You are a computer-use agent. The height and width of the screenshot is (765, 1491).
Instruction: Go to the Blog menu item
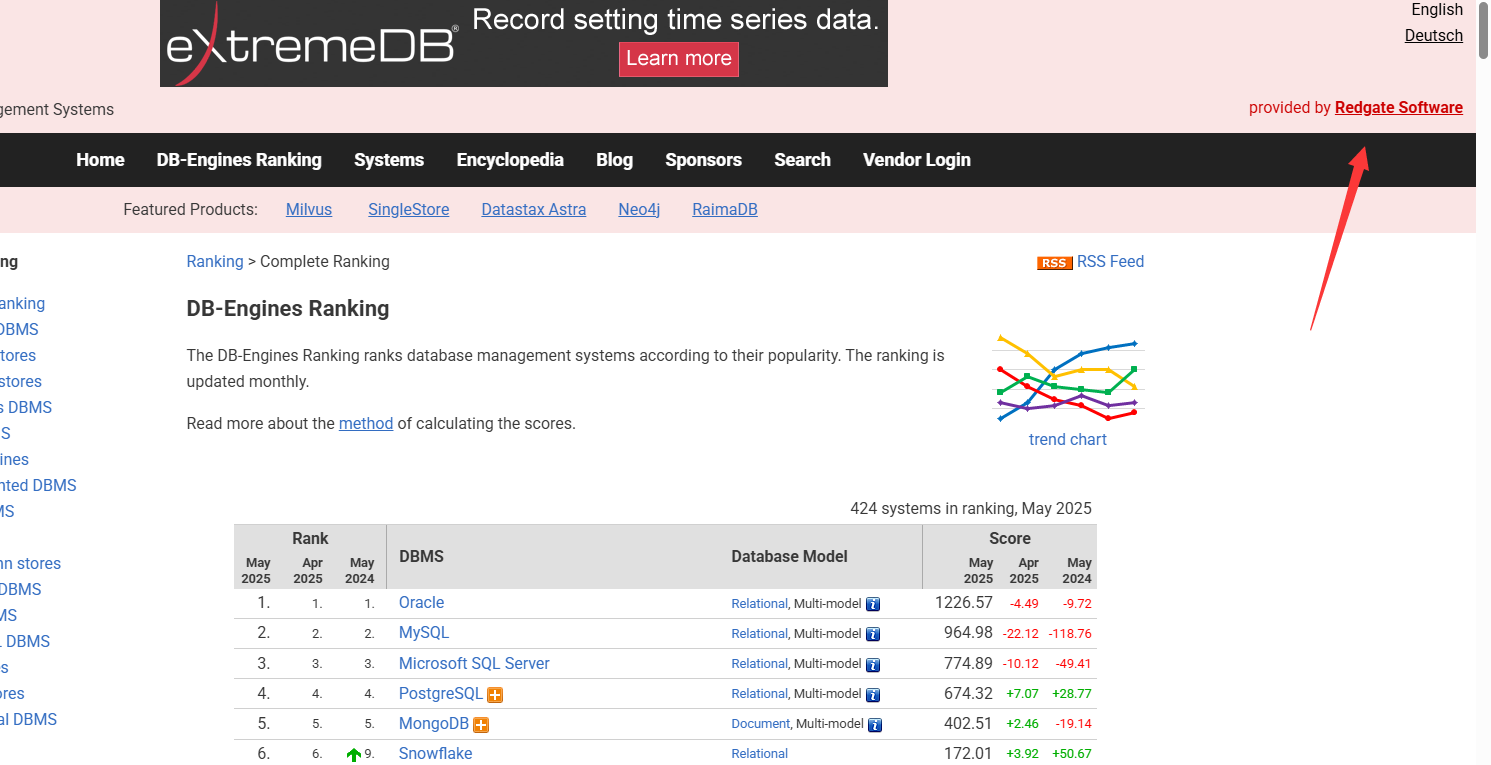(x=614, y=160)
